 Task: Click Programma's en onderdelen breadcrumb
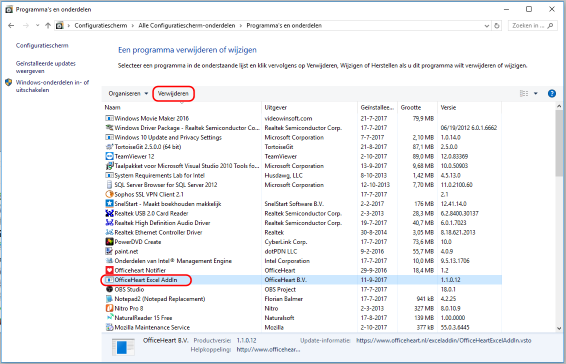click(284, 26)
